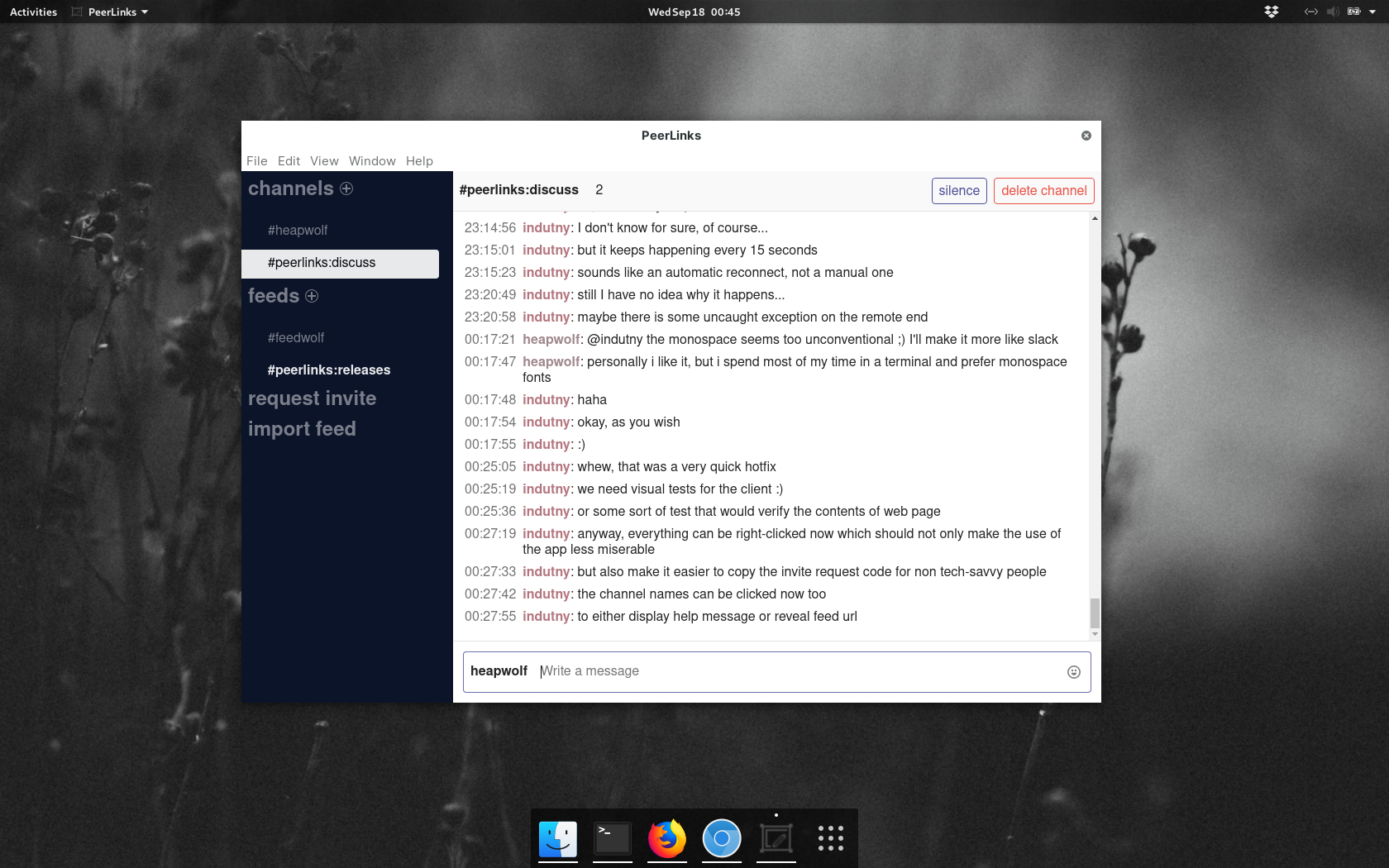
Task: Add a new channel with plus icon
Action: (x=346, y=188)
